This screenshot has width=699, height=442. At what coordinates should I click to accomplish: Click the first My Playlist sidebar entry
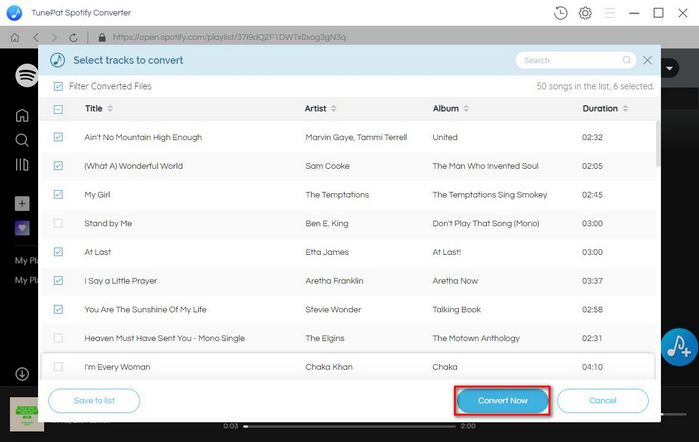coord(26,260)
